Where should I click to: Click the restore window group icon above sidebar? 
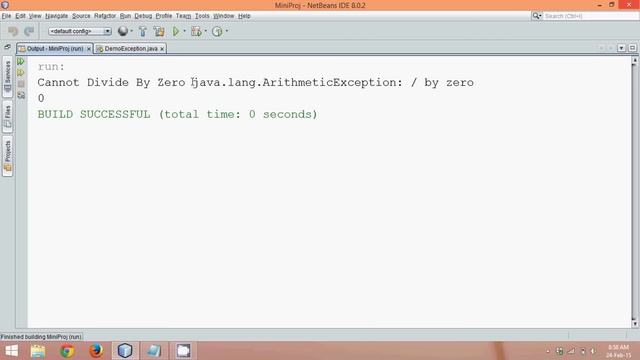7,47
